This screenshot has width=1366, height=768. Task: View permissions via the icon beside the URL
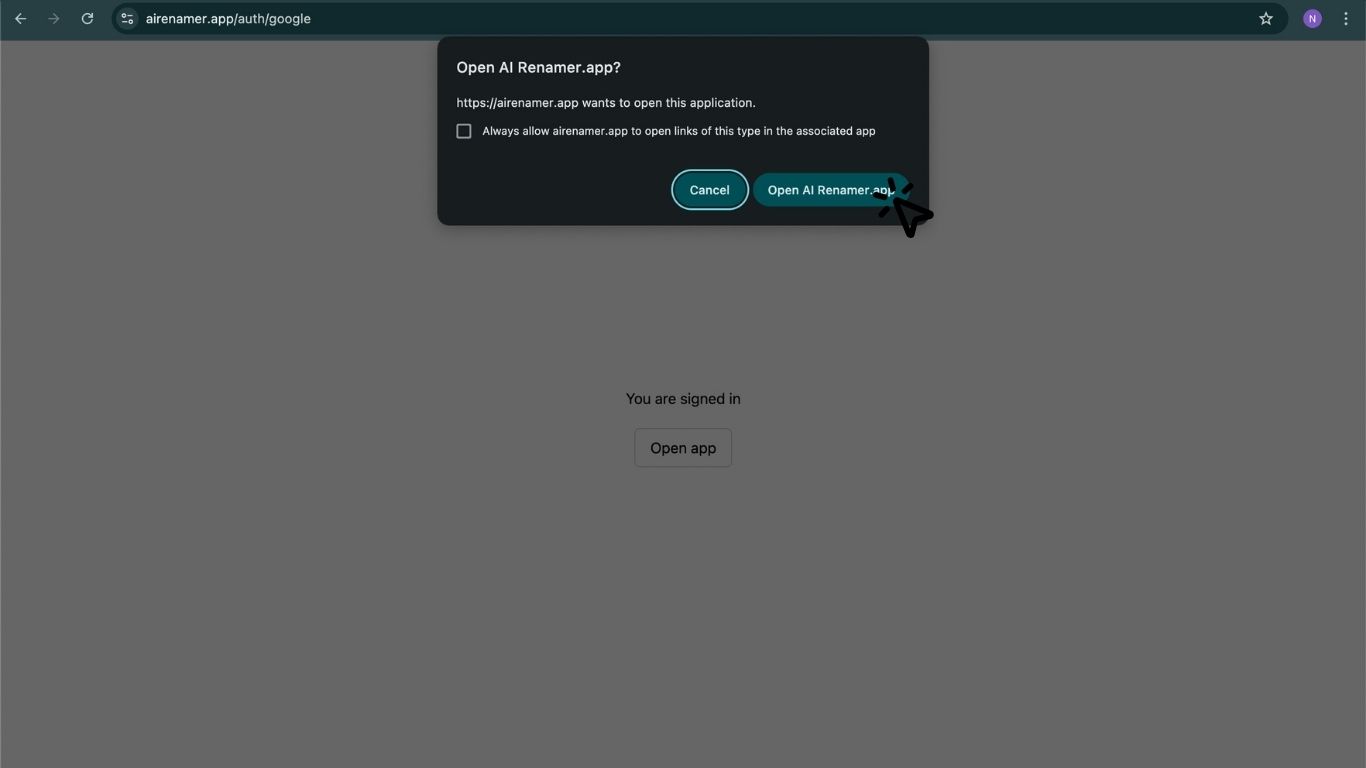point(126,18)
